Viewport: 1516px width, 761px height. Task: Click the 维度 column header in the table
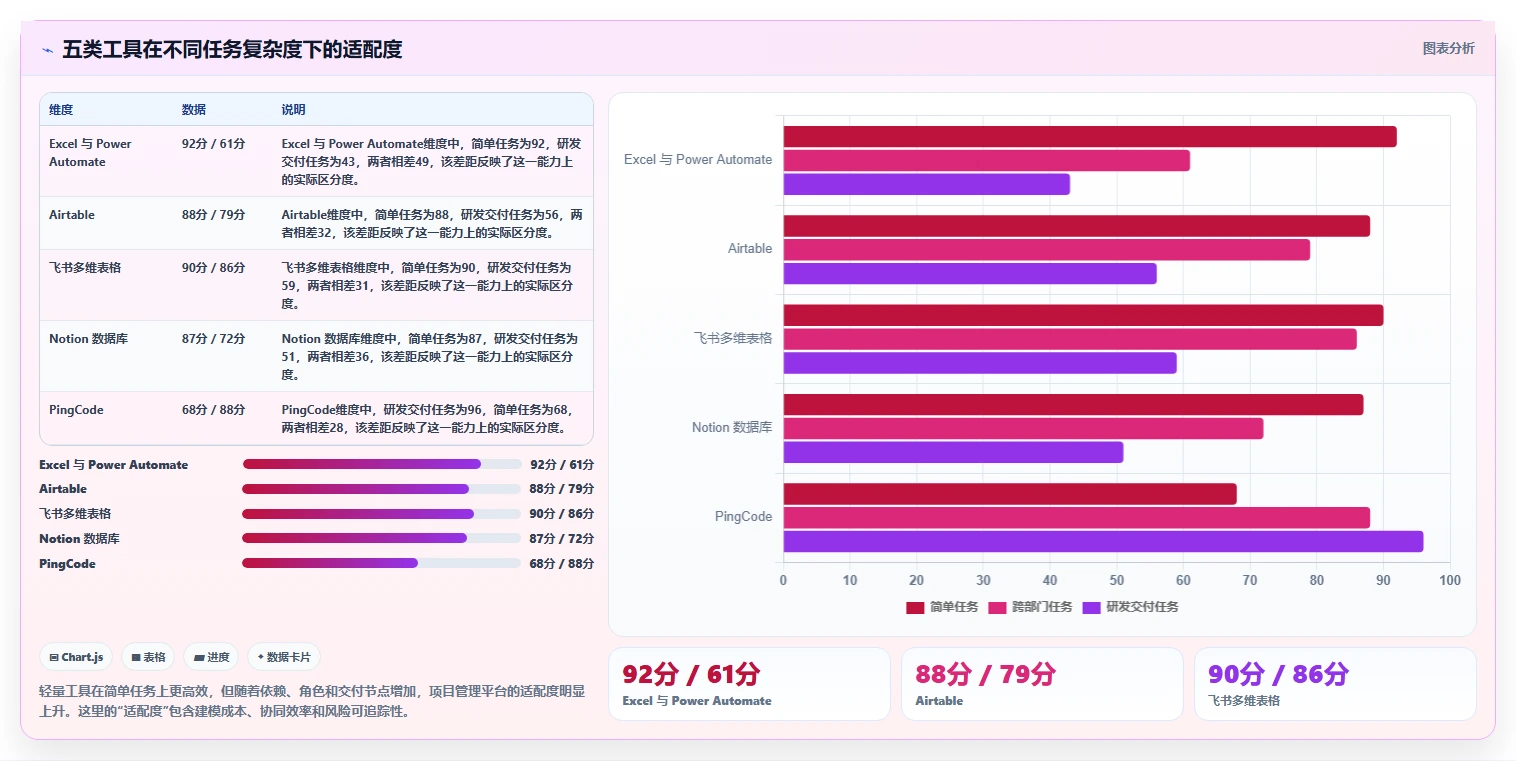click(61, 110)
